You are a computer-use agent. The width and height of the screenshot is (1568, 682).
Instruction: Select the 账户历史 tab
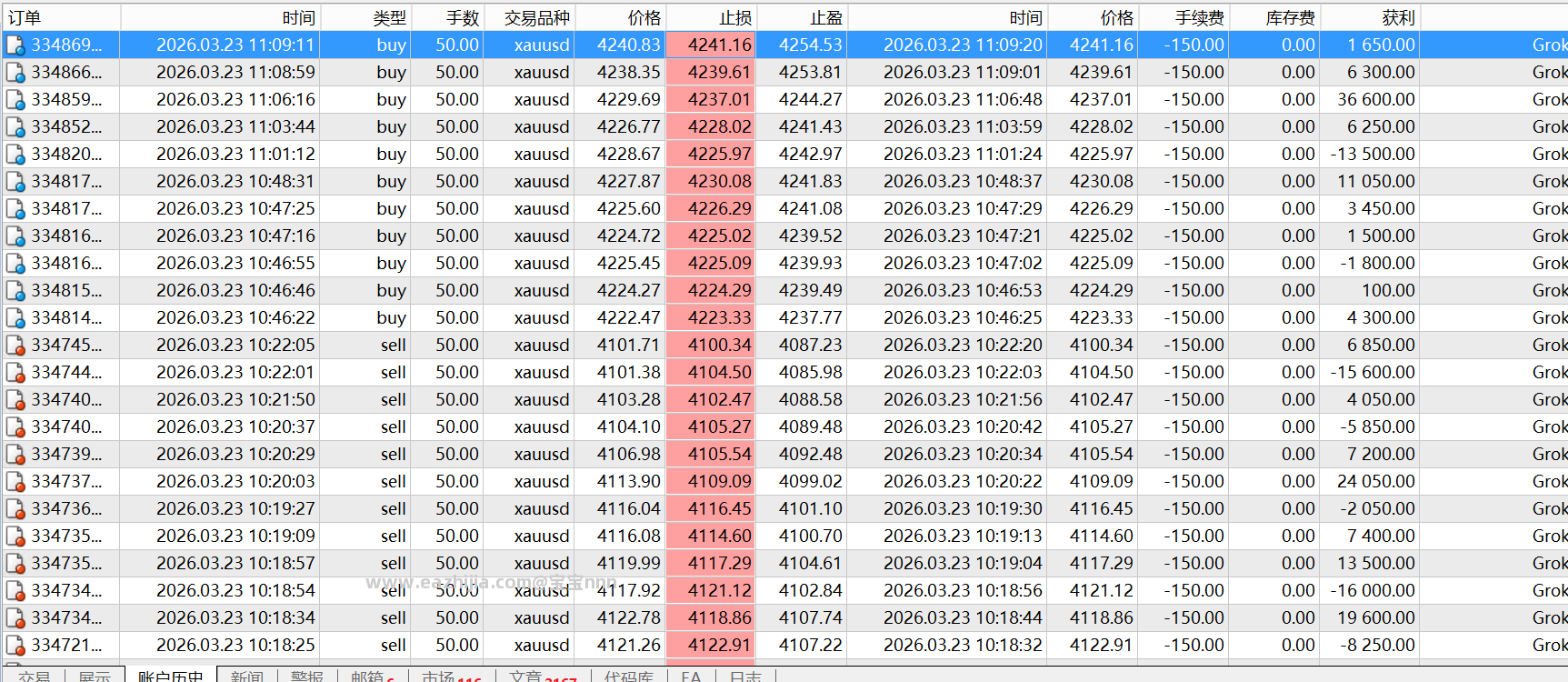[170, 676]
